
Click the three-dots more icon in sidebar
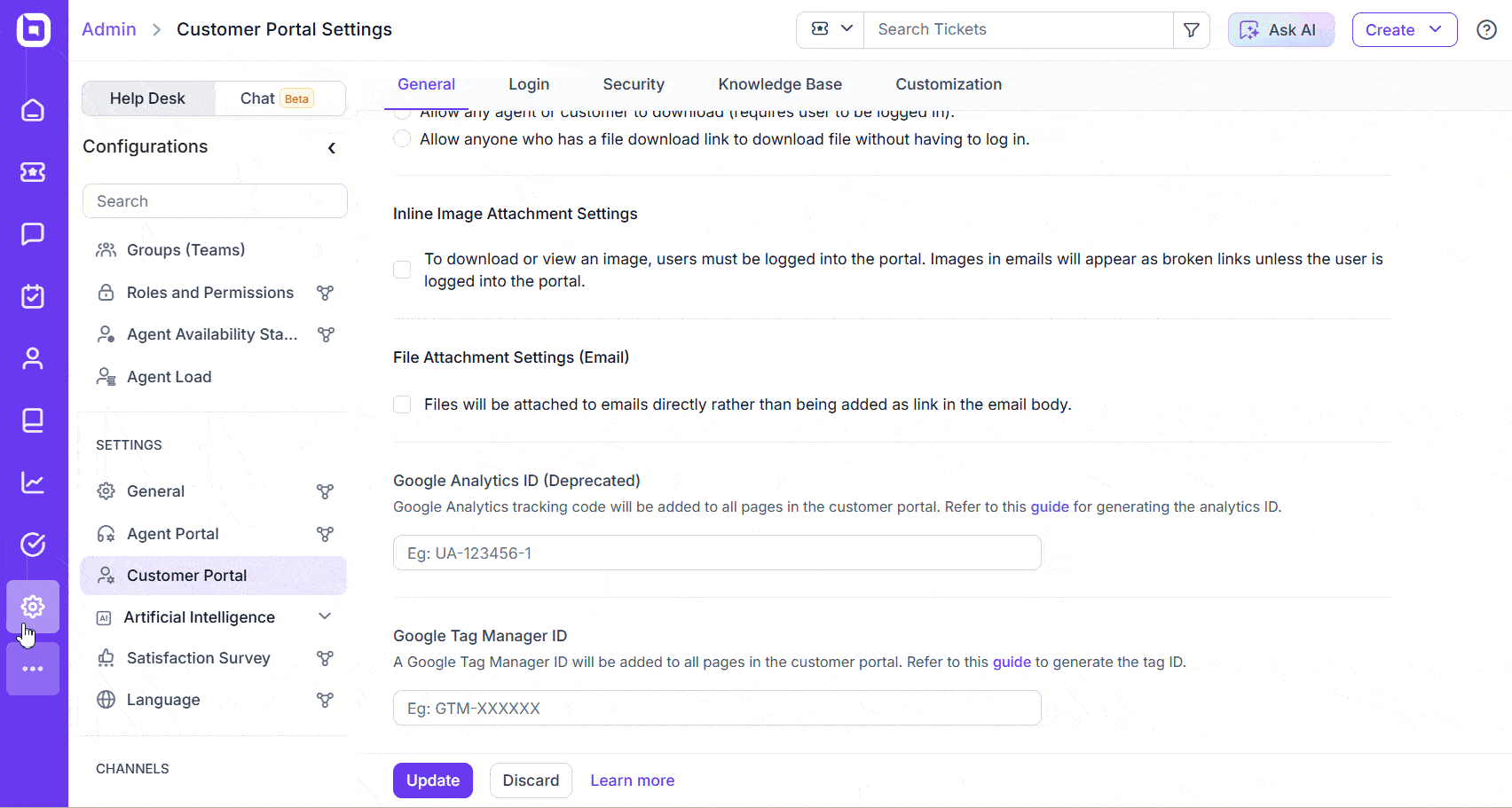(33, 669)
